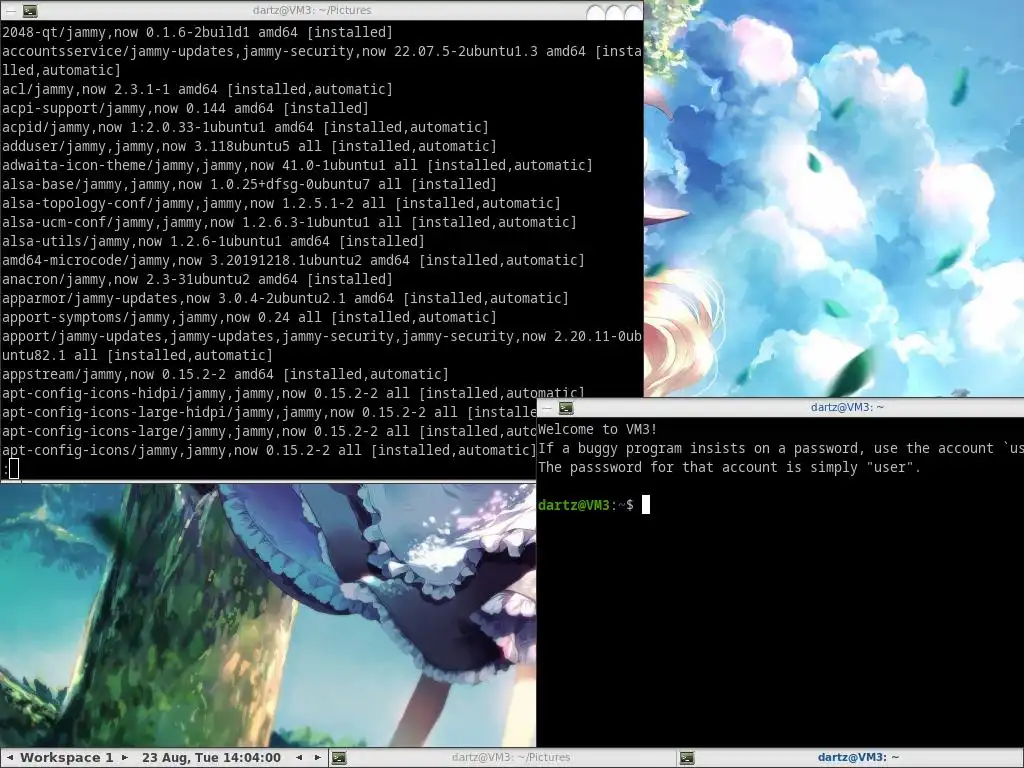Click the alsa-base/jammy line
The height and width of the screenshot is (768, 1024).
tap(249, 184)
